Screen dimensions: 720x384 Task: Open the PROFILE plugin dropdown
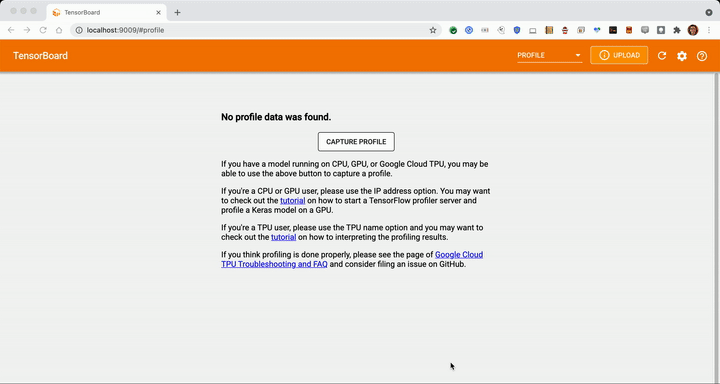[550, 56]
